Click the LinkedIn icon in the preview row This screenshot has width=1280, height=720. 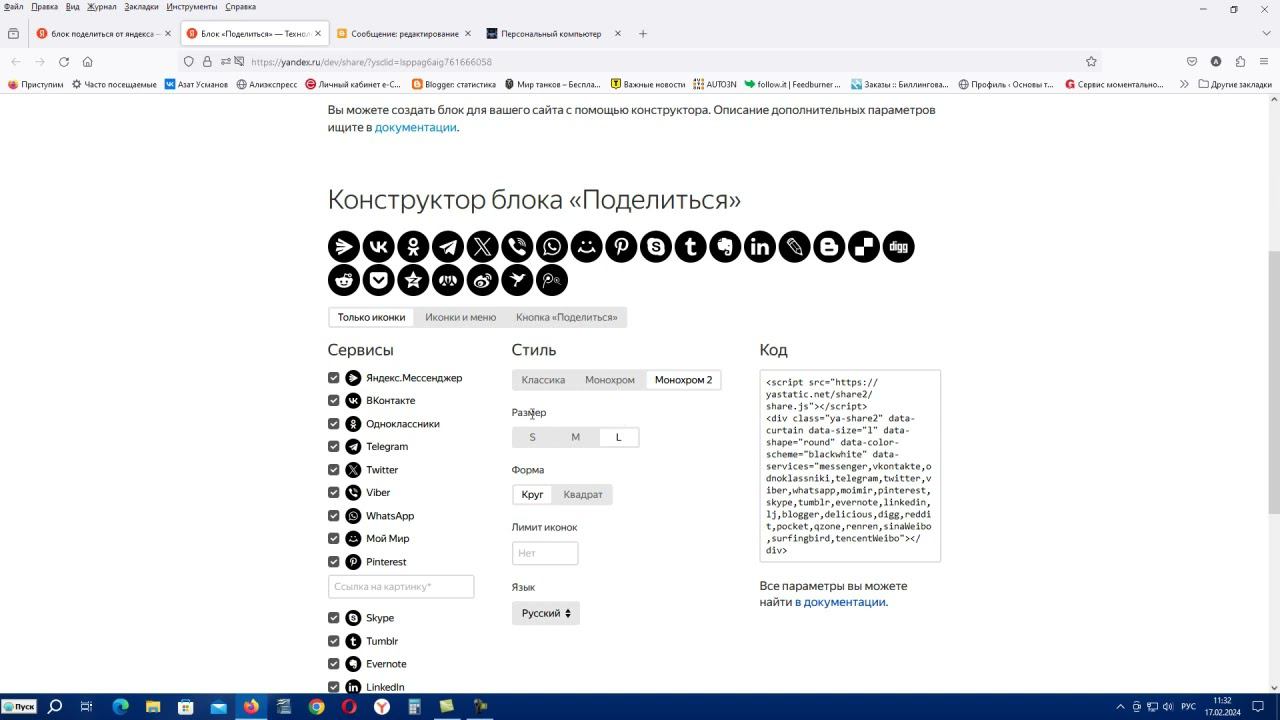click(x=760, y=246)
